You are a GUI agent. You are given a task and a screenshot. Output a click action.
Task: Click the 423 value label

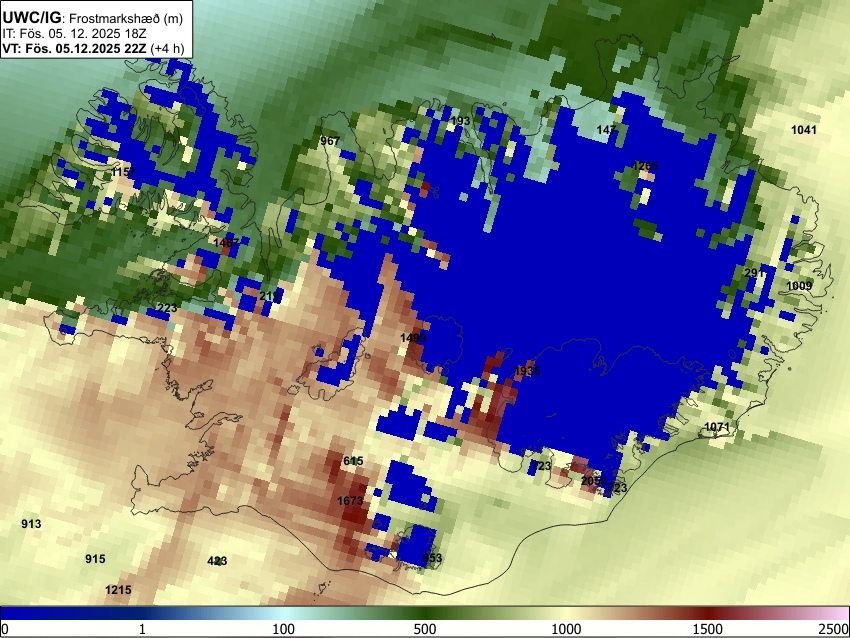click(217, 561)
